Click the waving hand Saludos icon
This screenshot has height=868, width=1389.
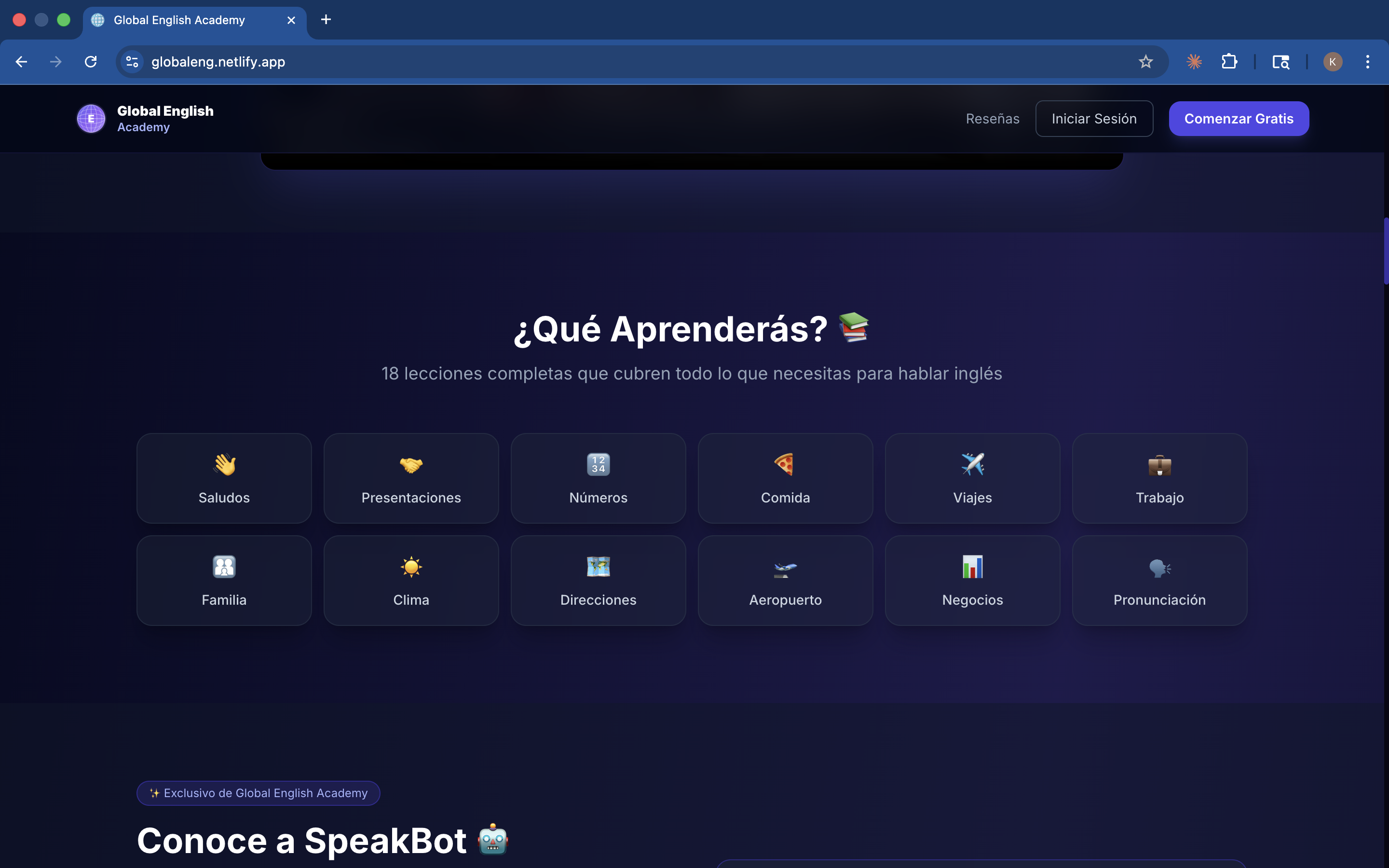[224, 464]
